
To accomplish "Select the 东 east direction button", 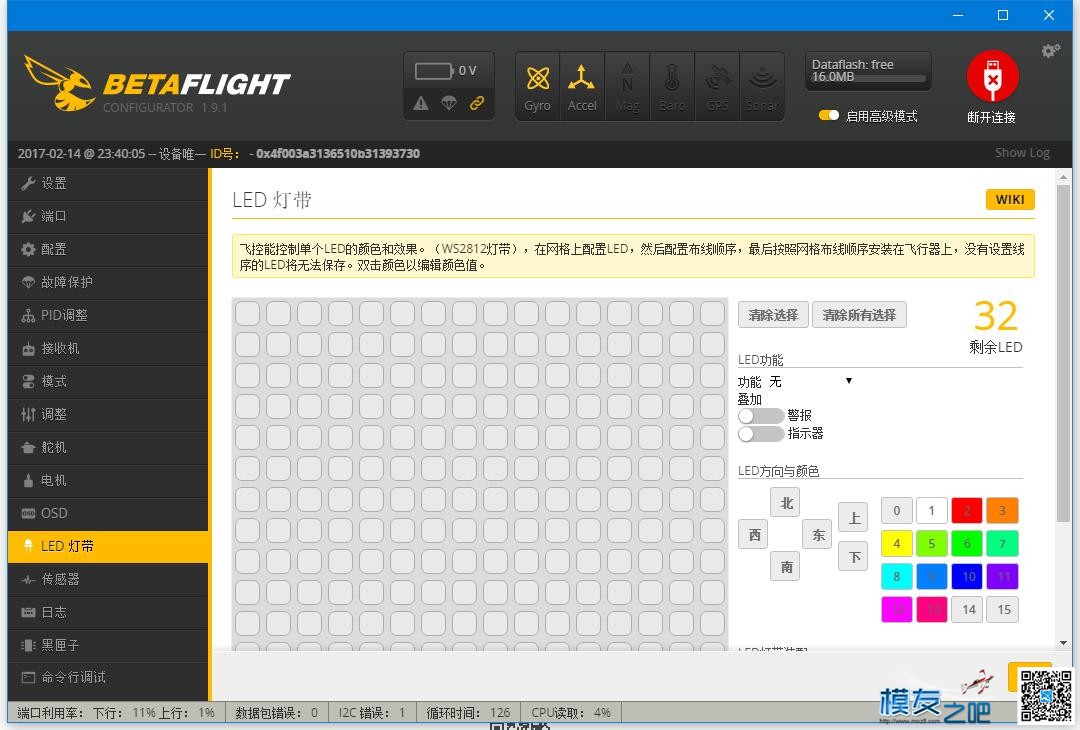I will pyautogui.click(x=818, y=534).
